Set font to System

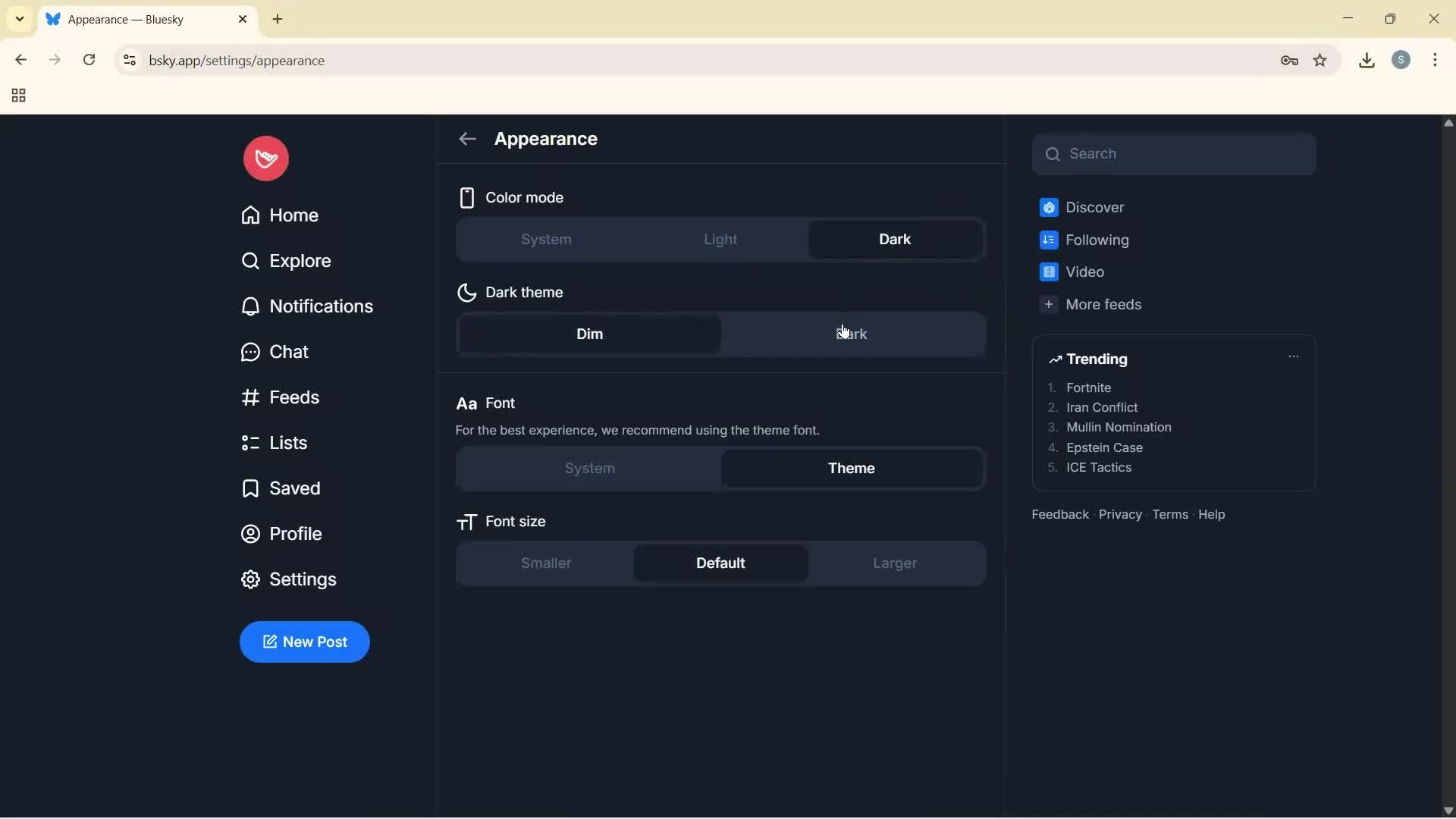point(589,468)
